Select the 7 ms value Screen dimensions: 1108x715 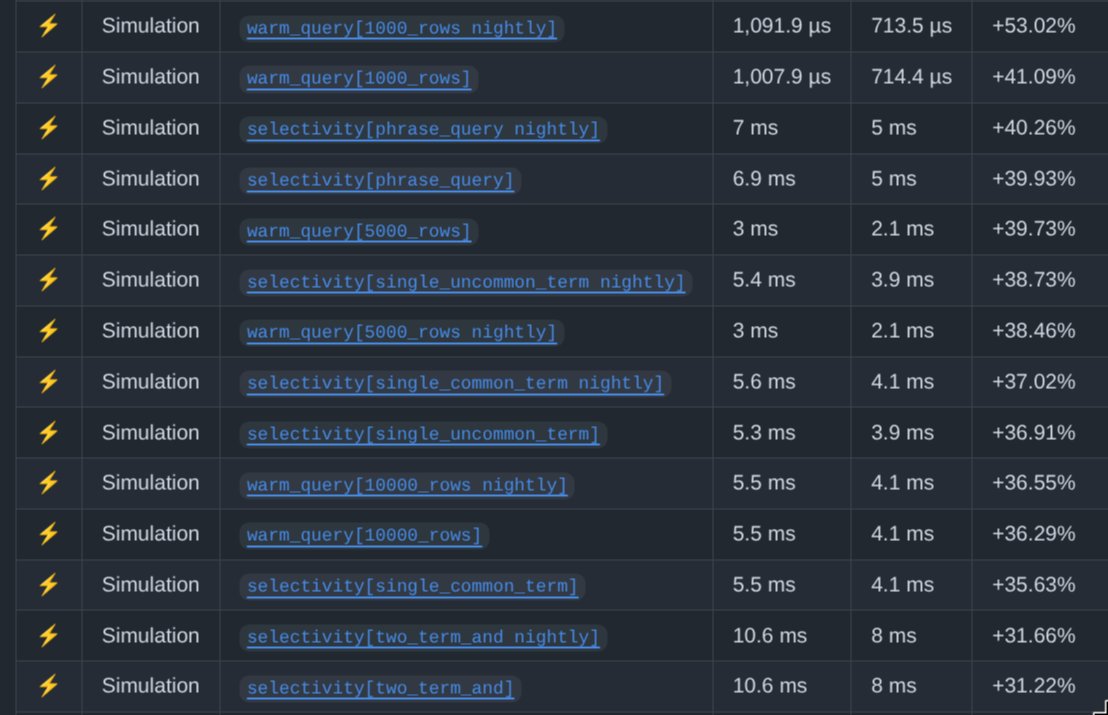coord(755,128)
